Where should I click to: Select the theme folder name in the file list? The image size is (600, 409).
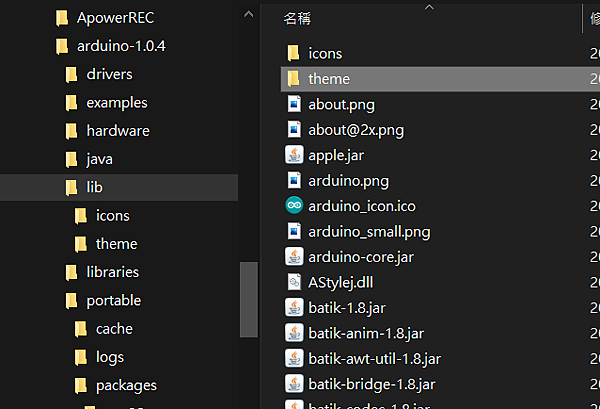(x=329, y=79)
